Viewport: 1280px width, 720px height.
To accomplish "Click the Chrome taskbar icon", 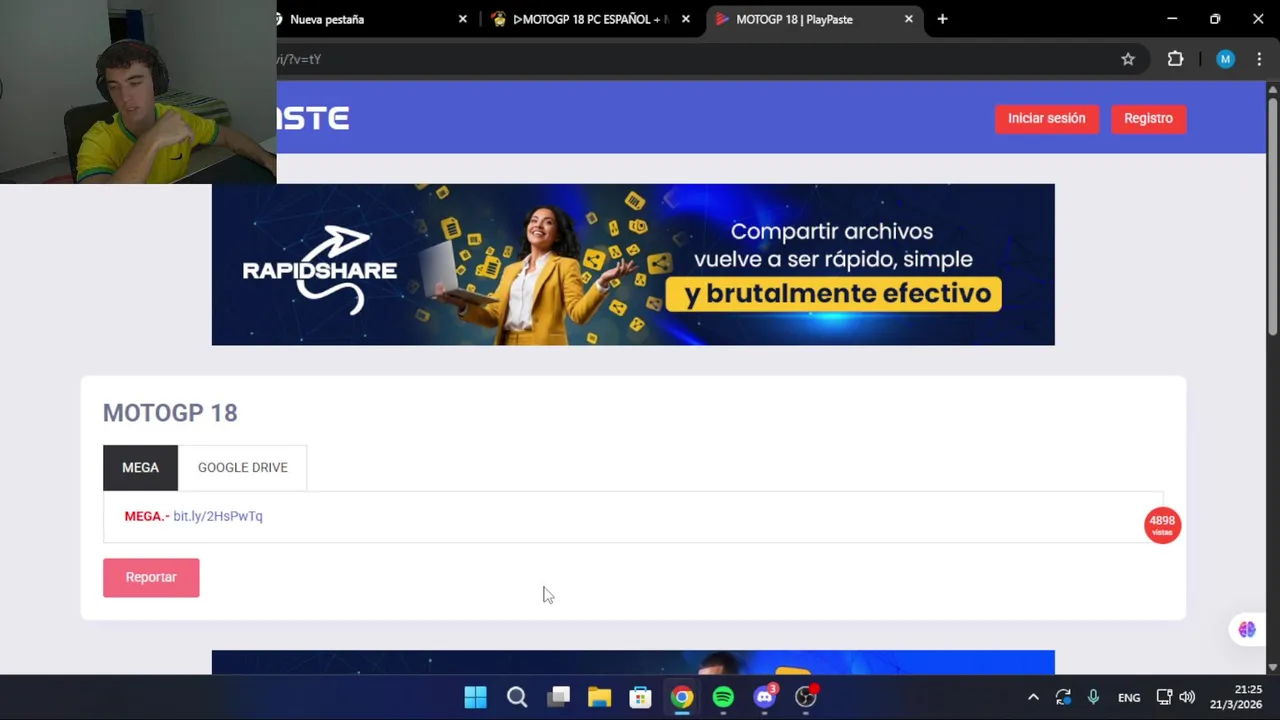I will coord(682,697).
